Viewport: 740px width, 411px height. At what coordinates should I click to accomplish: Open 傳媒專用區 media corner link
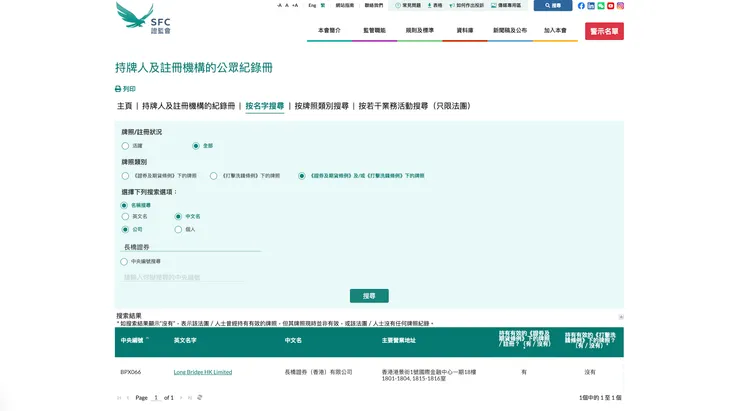[506, 6]
